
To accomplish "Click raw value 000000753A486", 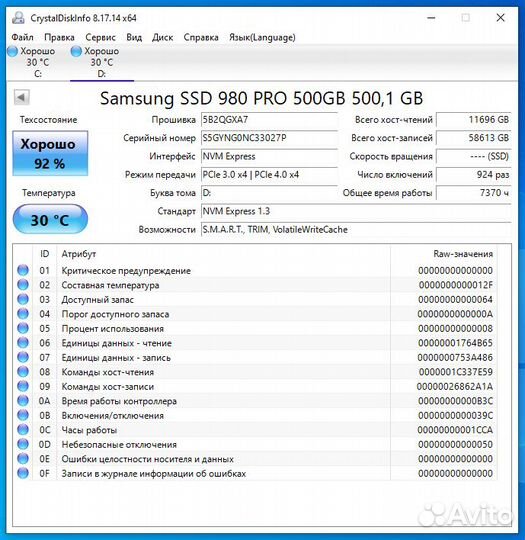I will 455,357.
